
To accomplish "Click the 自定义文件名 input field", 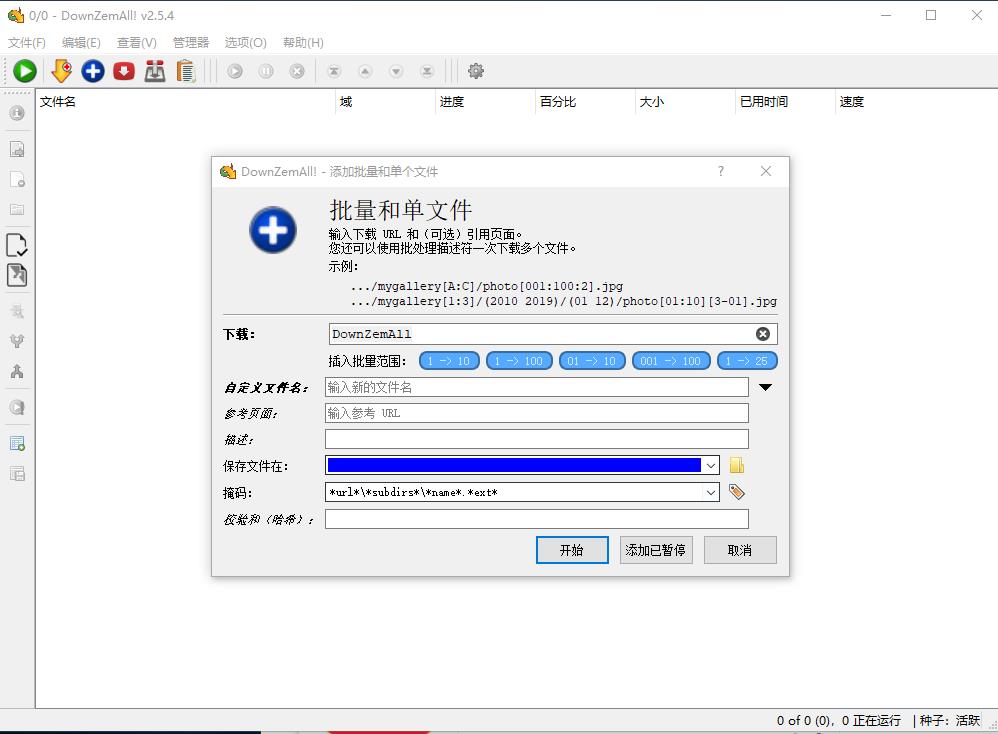I will pyautogui.click(x=537, y=387).
